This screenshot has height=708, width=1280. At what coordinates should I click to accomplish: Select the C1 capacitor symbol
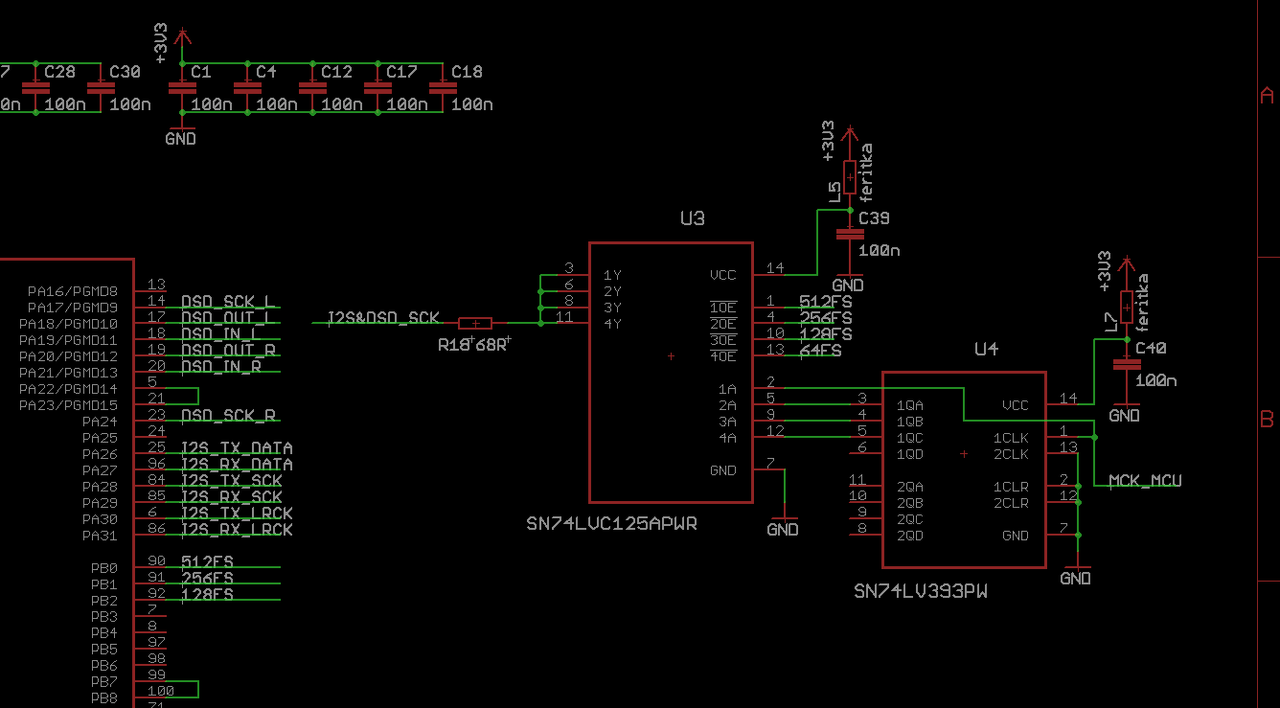(182, 88)
